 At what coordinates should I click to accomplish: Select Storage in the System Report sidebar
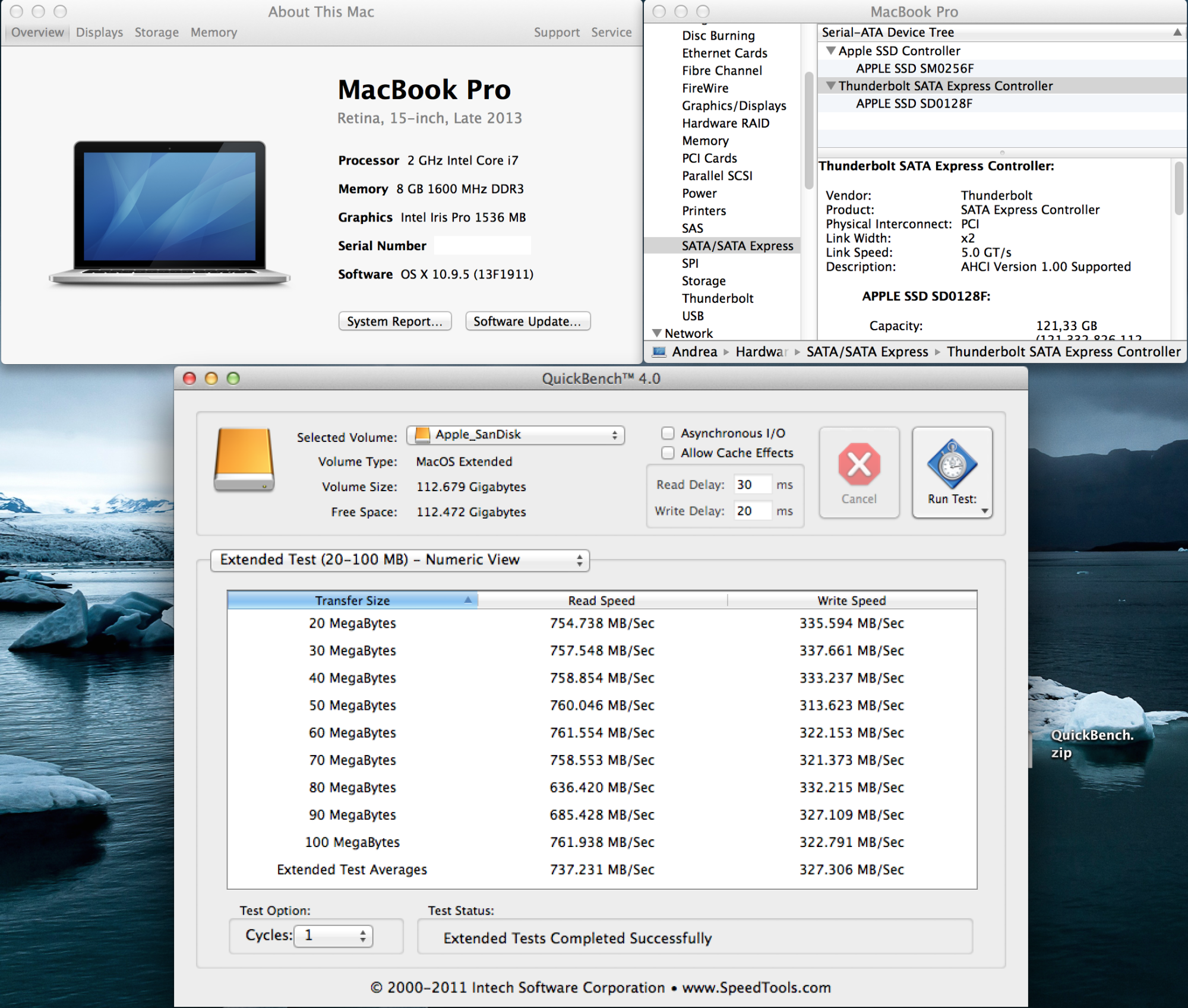click(704, 281)
